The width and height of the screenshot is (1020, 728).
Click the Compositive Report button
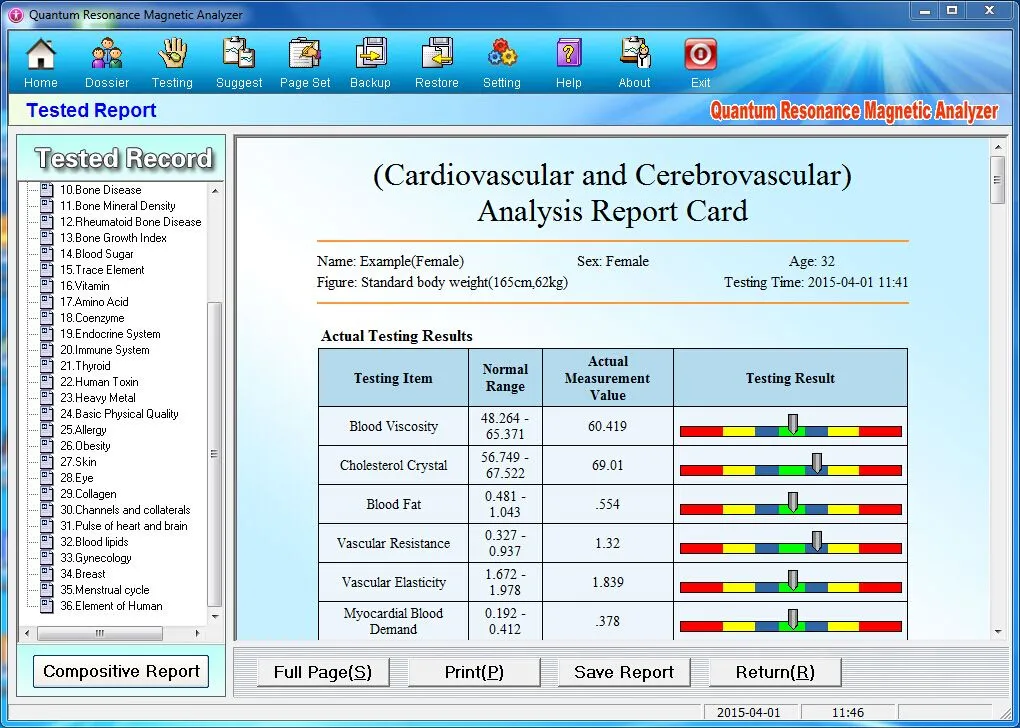(x=121, y=672)
